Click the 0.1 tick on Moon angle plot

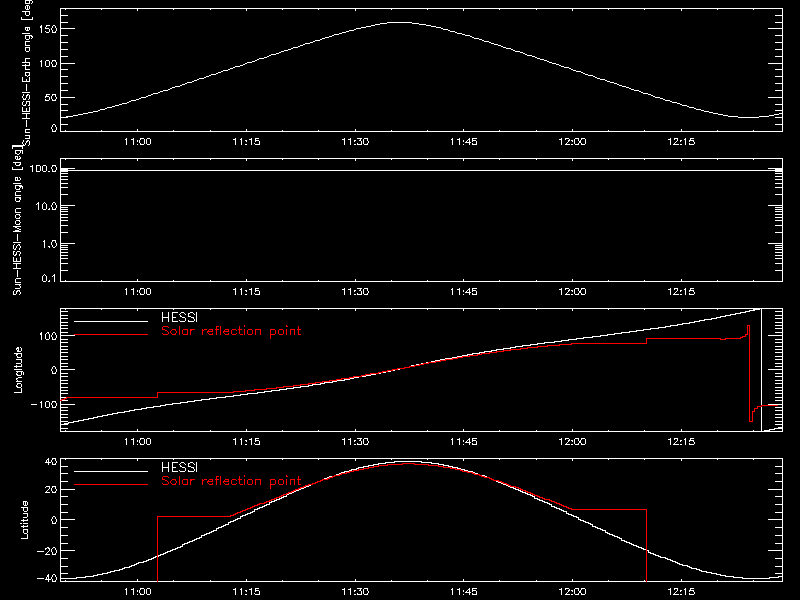coord(49,278)
